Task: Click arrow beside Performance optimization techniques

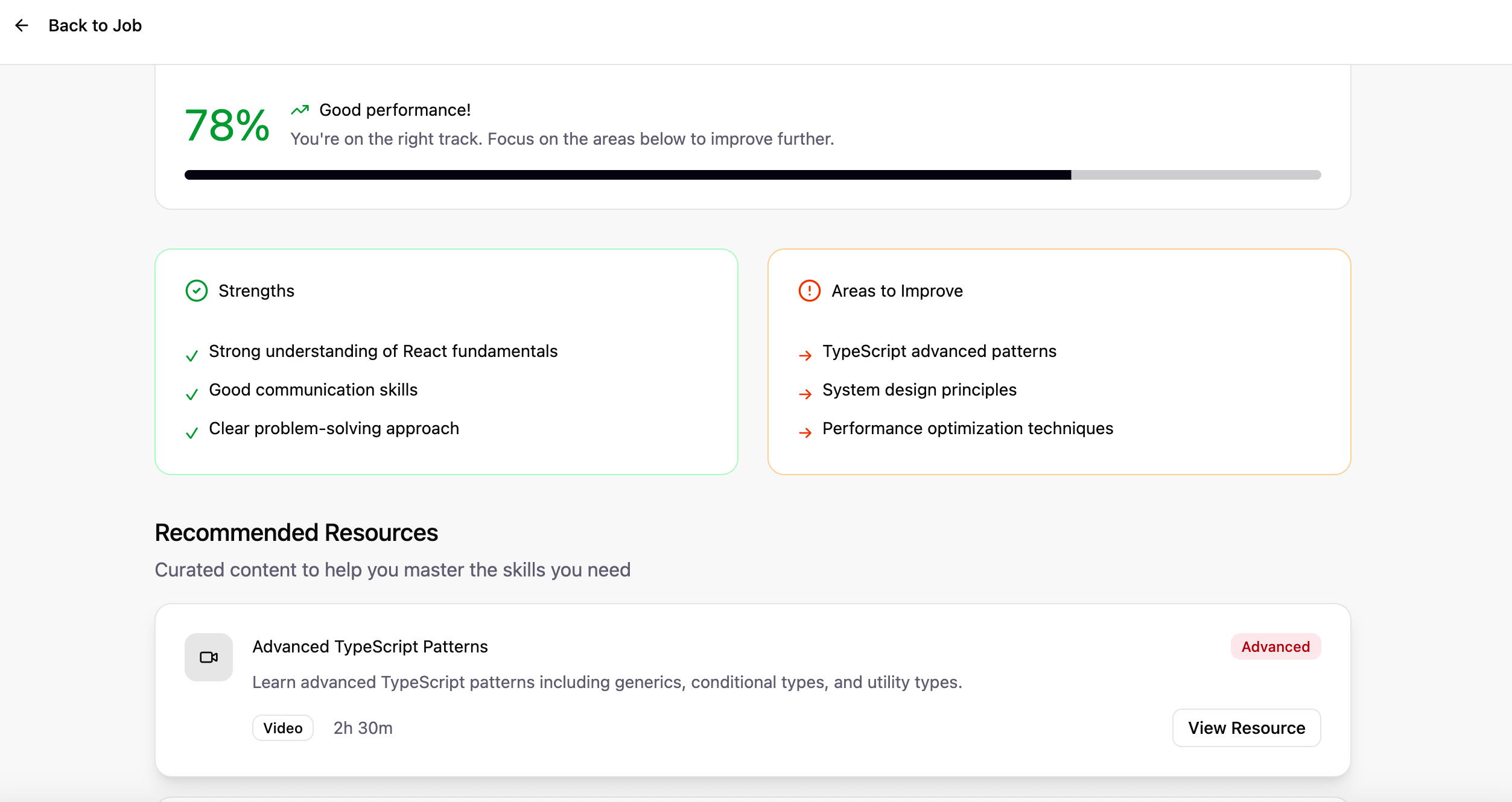Action: click(805, 433)
